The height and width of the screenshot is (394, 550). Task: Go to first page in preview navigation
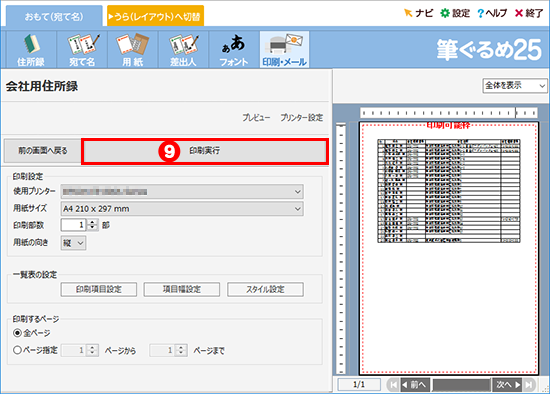tap(393, 385)
